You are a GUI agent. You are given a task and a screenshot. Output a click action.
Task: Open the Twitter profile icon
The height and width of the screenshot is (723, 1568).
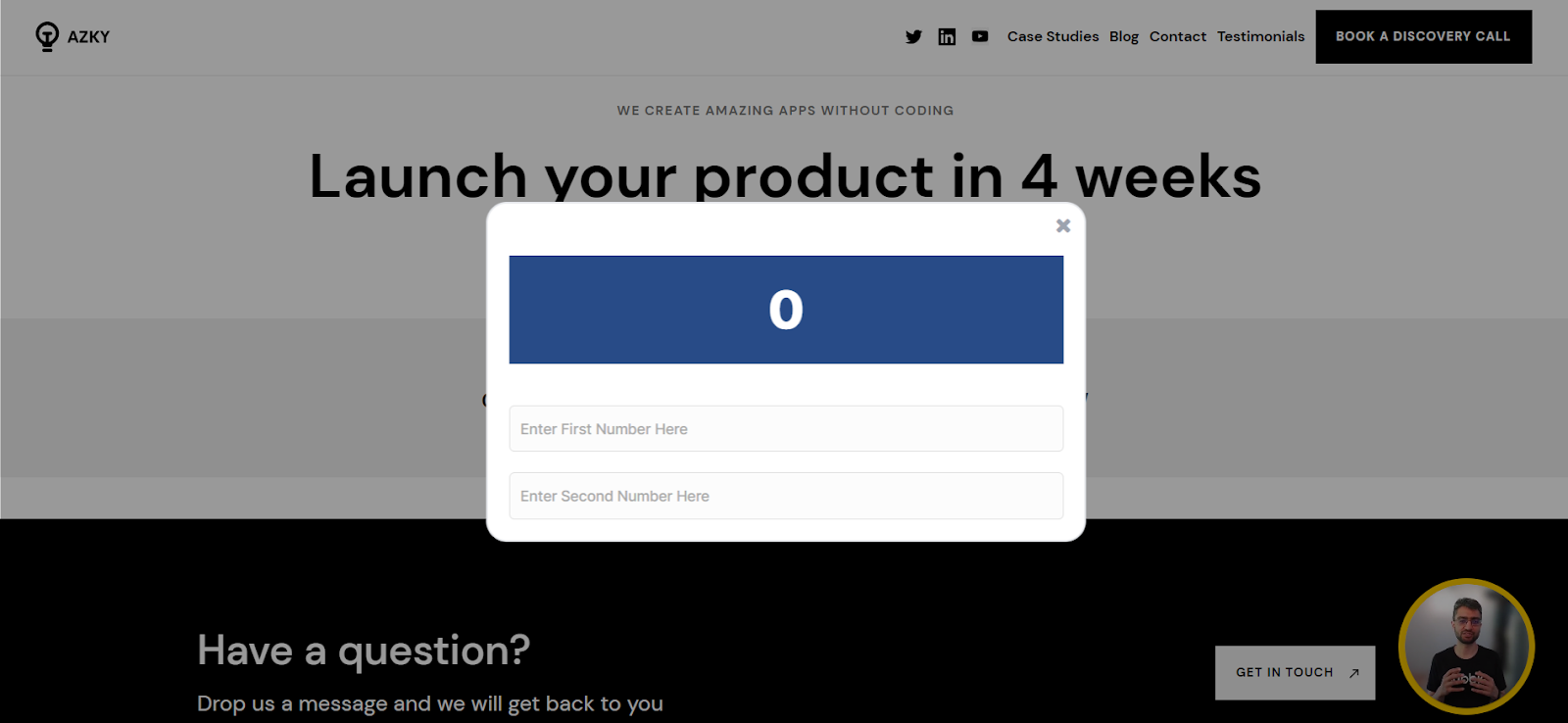[x=913, y=37]
